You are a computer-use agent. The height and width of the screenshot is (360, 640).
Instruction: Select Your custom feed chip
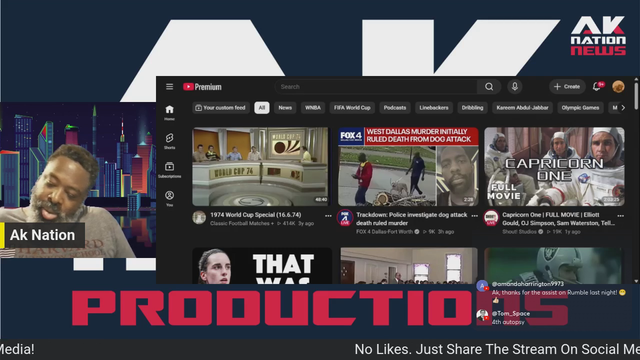220,108
